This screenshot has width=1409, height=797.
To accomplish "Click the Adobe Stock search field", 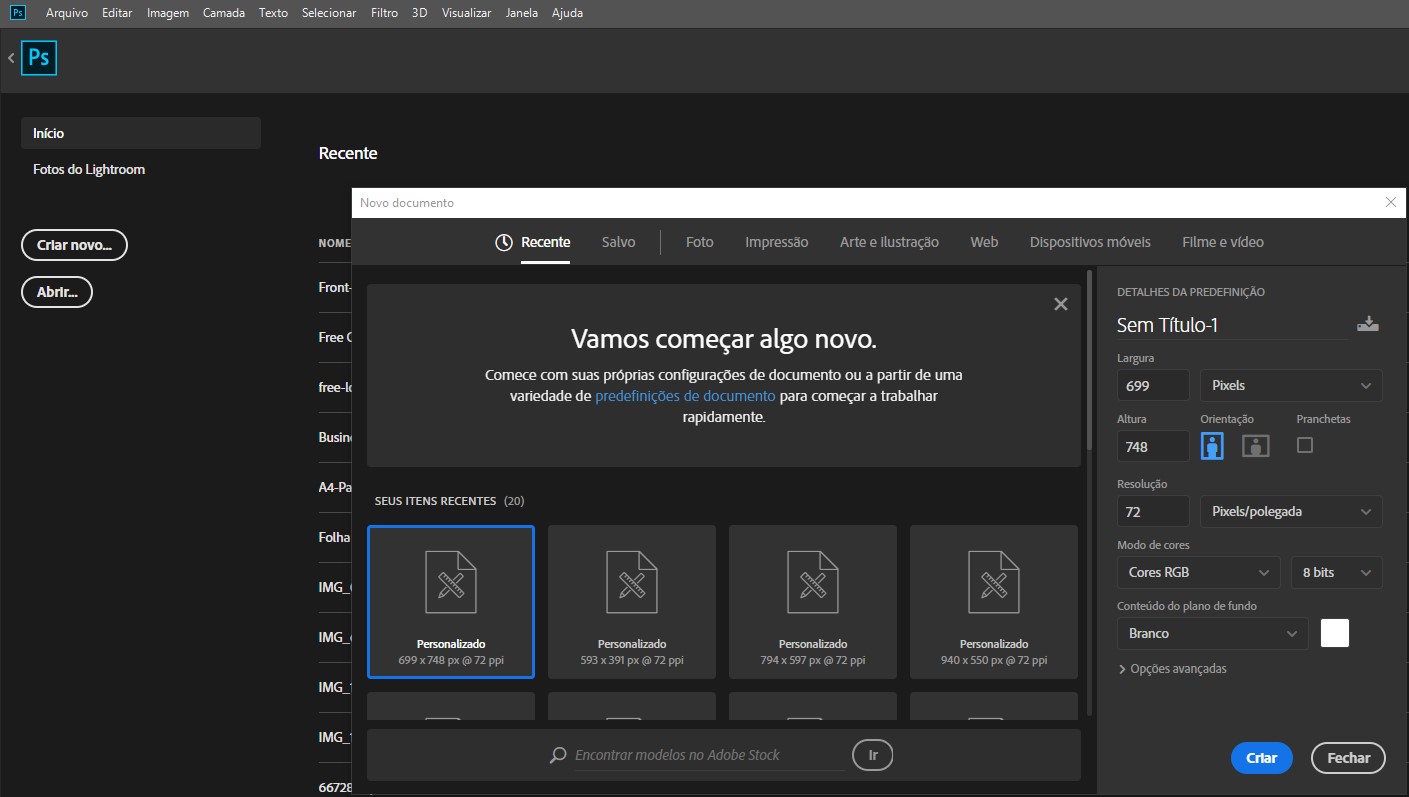I will pyautogui.click(x=709, y=755).
